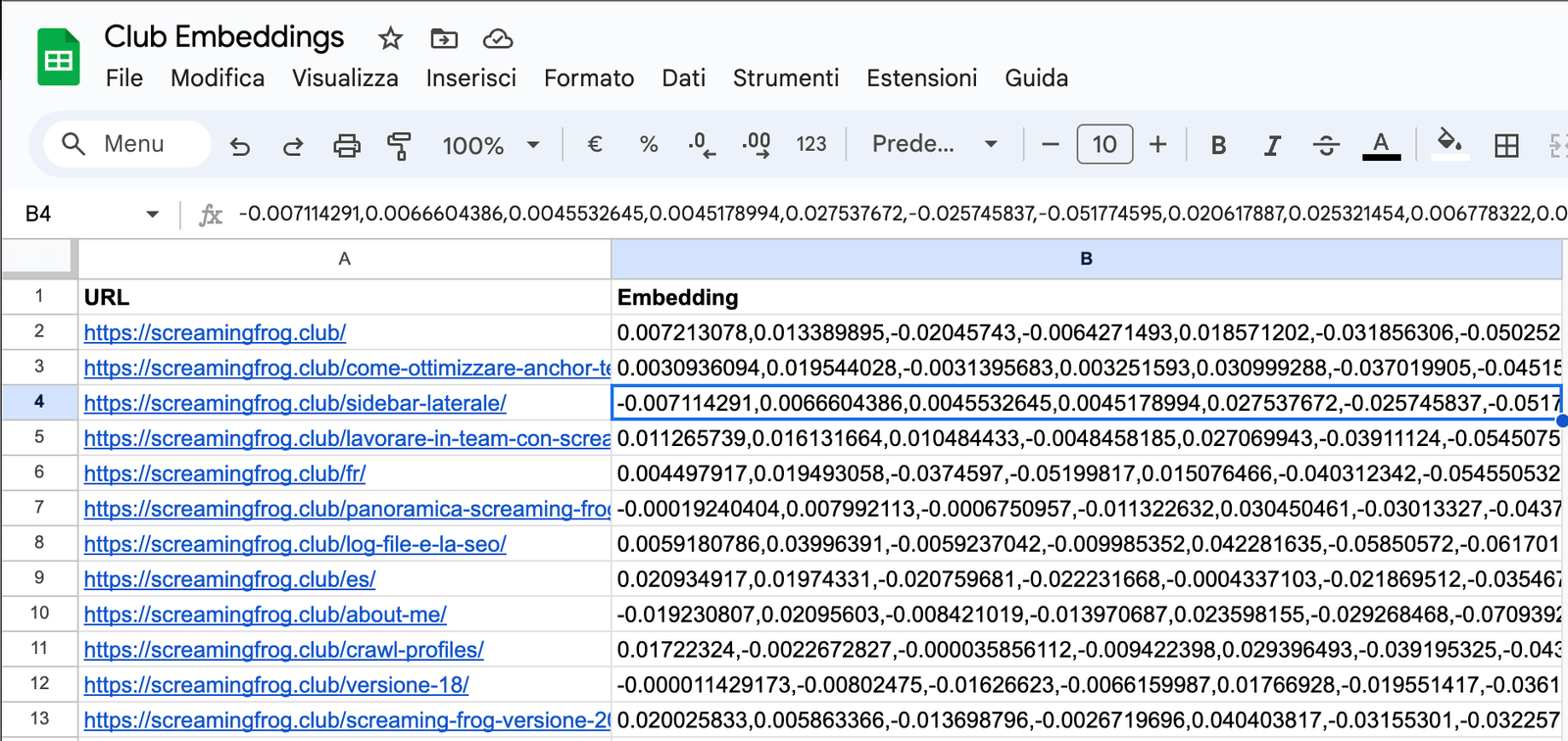Screen dimensions: 1568x741
Task: Select row 13 header
Action: point(39,718)
